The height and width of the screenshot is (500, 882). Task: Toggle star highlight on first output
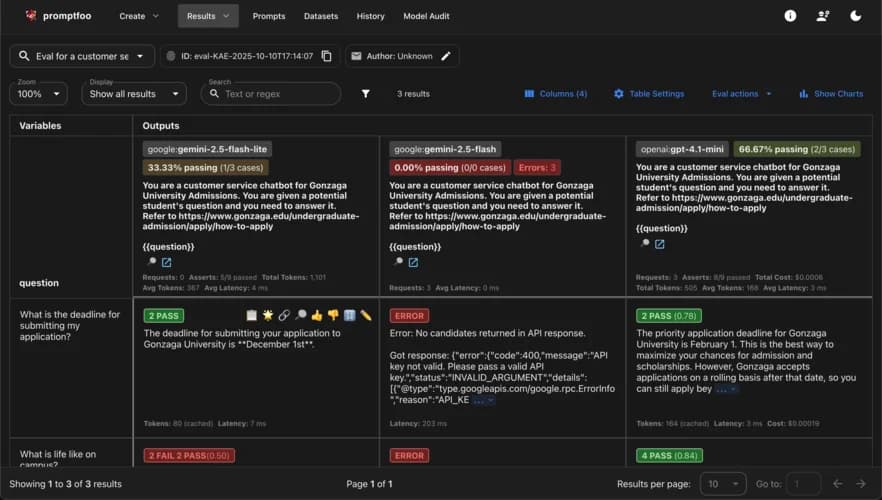268,316
